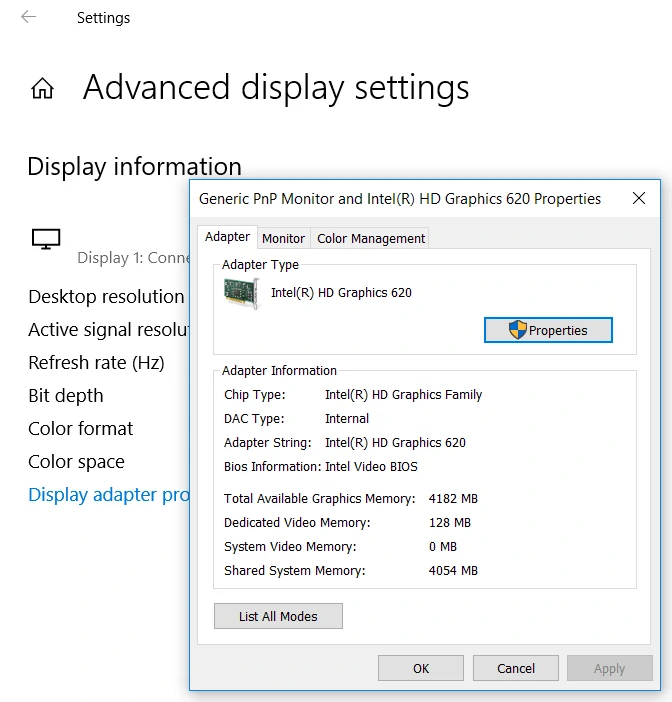Click Total Available Graphics Memory 4182 MB
This screenshot has height=702, width=672.
(453, 499)
